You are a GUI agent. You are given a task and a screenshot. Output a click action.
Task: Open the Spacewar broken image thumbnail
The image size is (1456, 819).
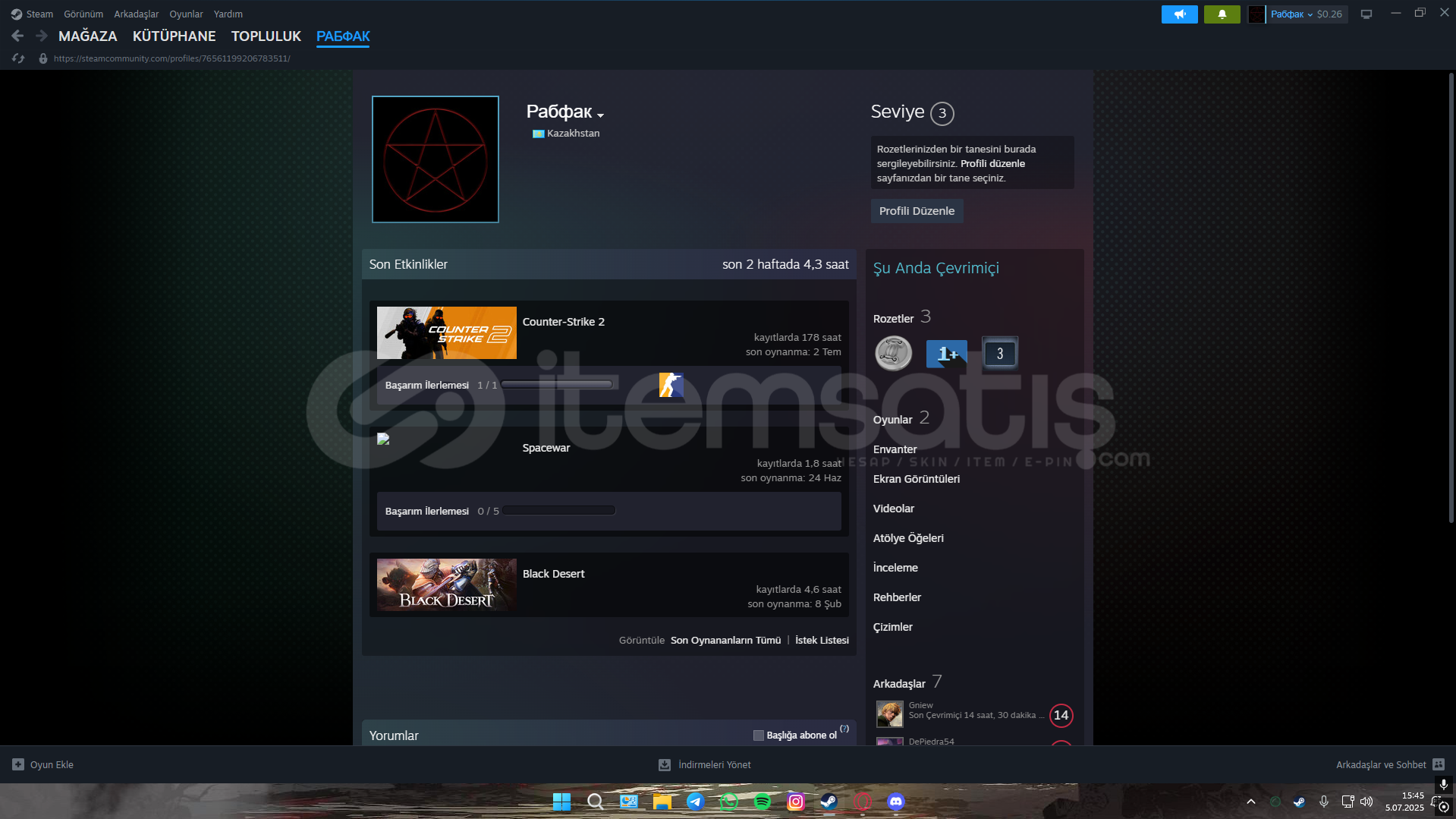383,439
